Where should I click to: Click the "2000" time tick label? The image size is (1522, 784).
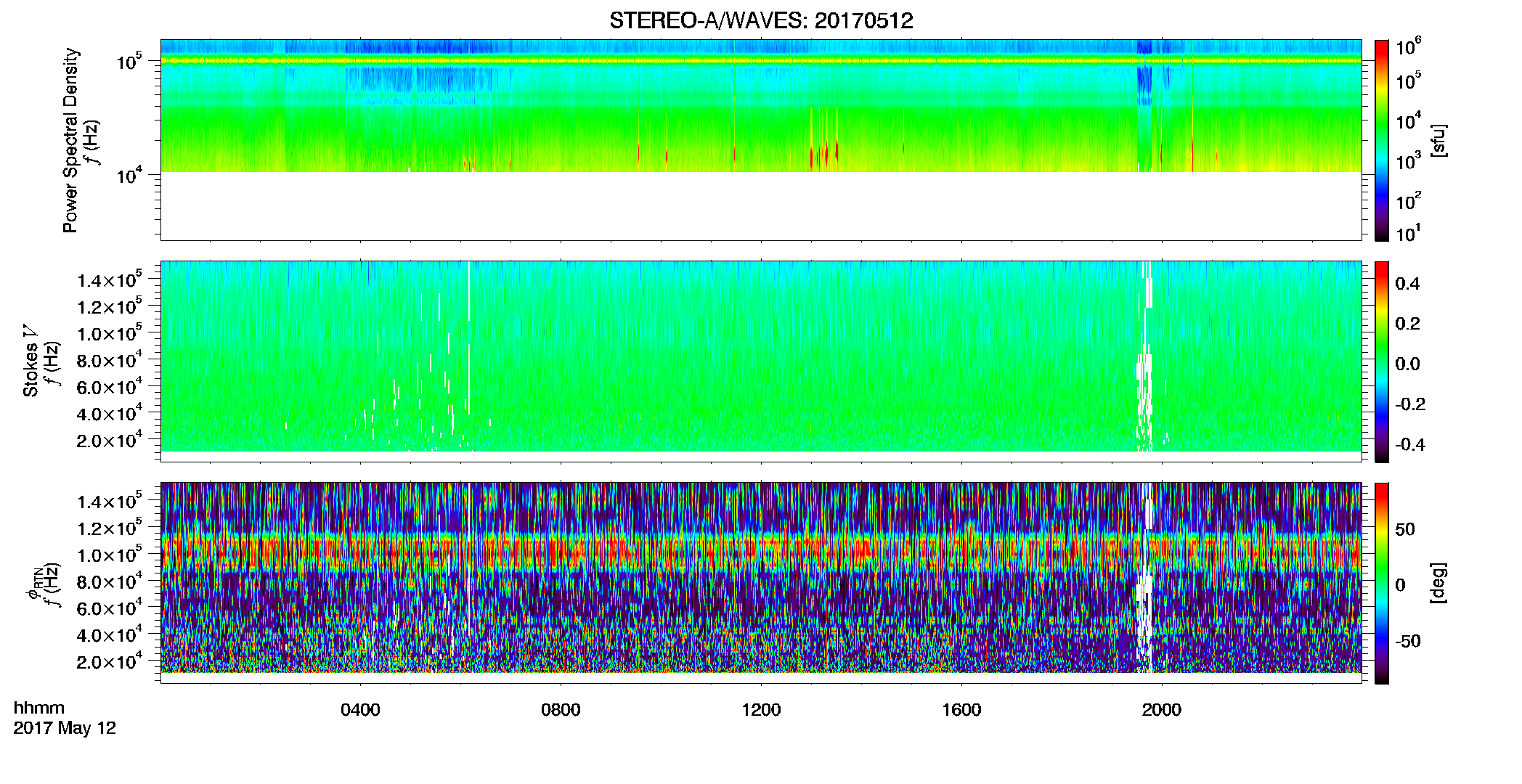pyautogui.click(x=1162, y=710)
